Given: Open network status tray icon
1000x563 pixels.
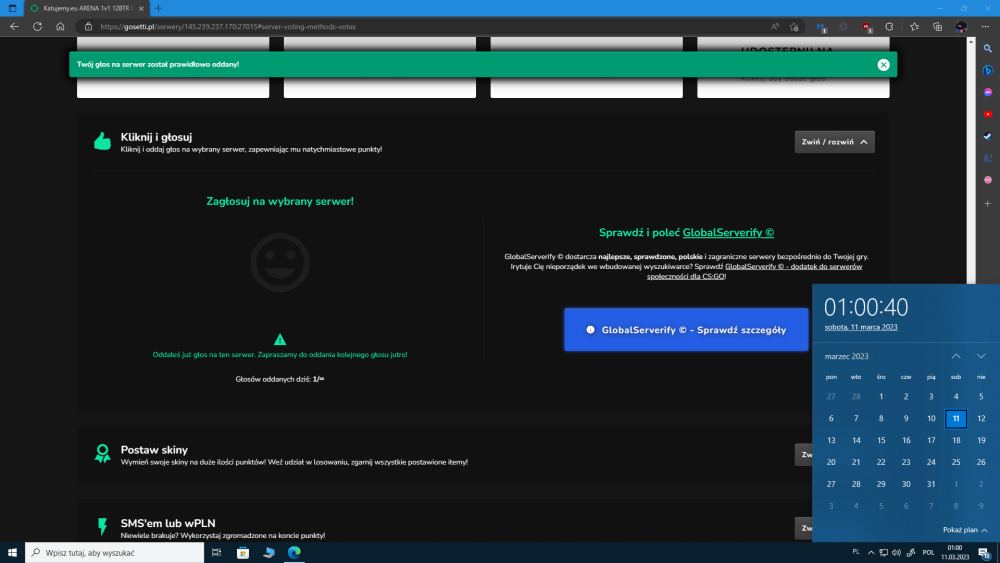Looking at the screenshot, I should point(883,553).
